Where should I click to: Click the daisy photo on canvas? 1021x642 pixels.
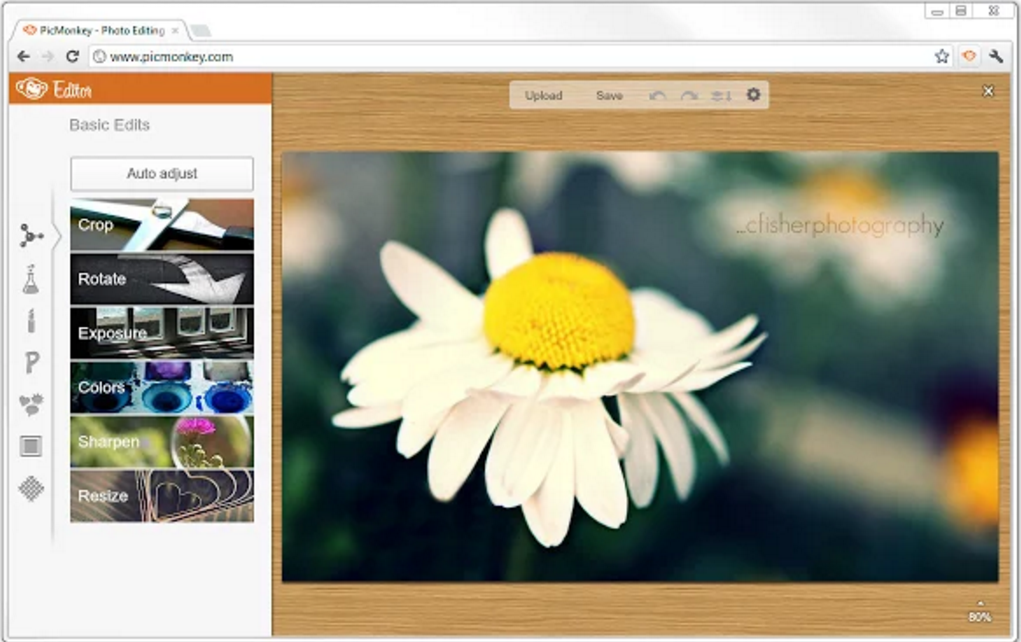[x=639, y=367]
